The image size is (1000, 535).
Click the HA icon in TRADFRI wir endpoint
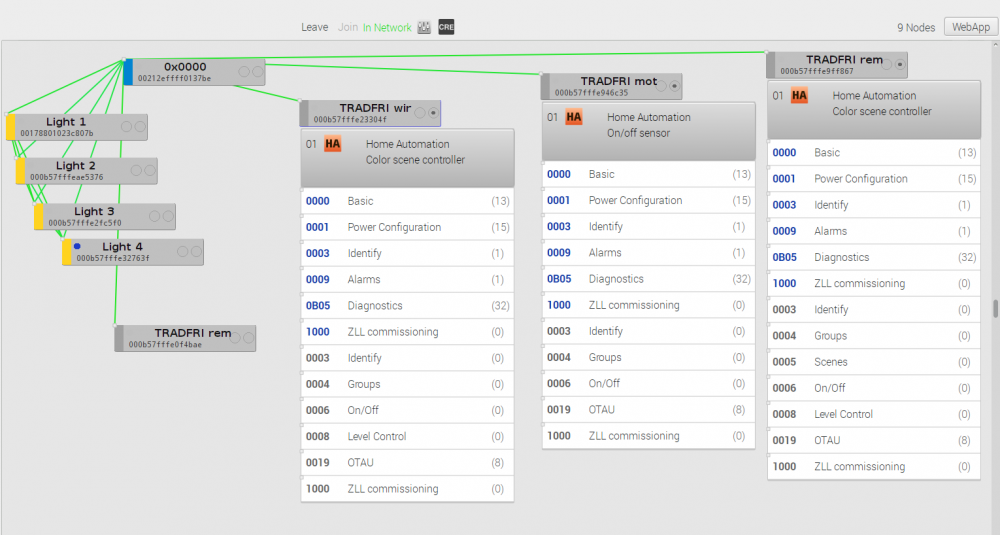[x=333, y=145]
